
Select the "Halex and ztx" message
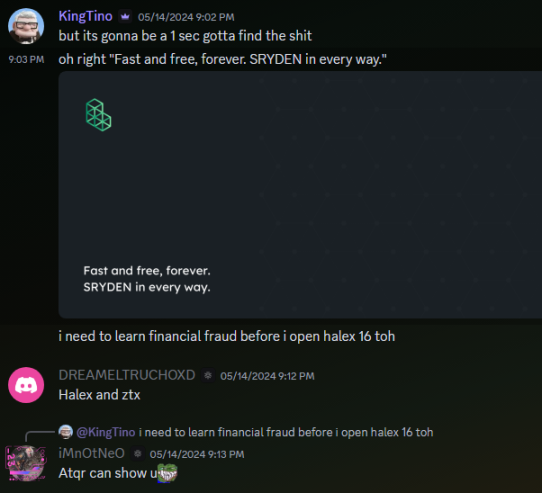click(x=99, y=395)
